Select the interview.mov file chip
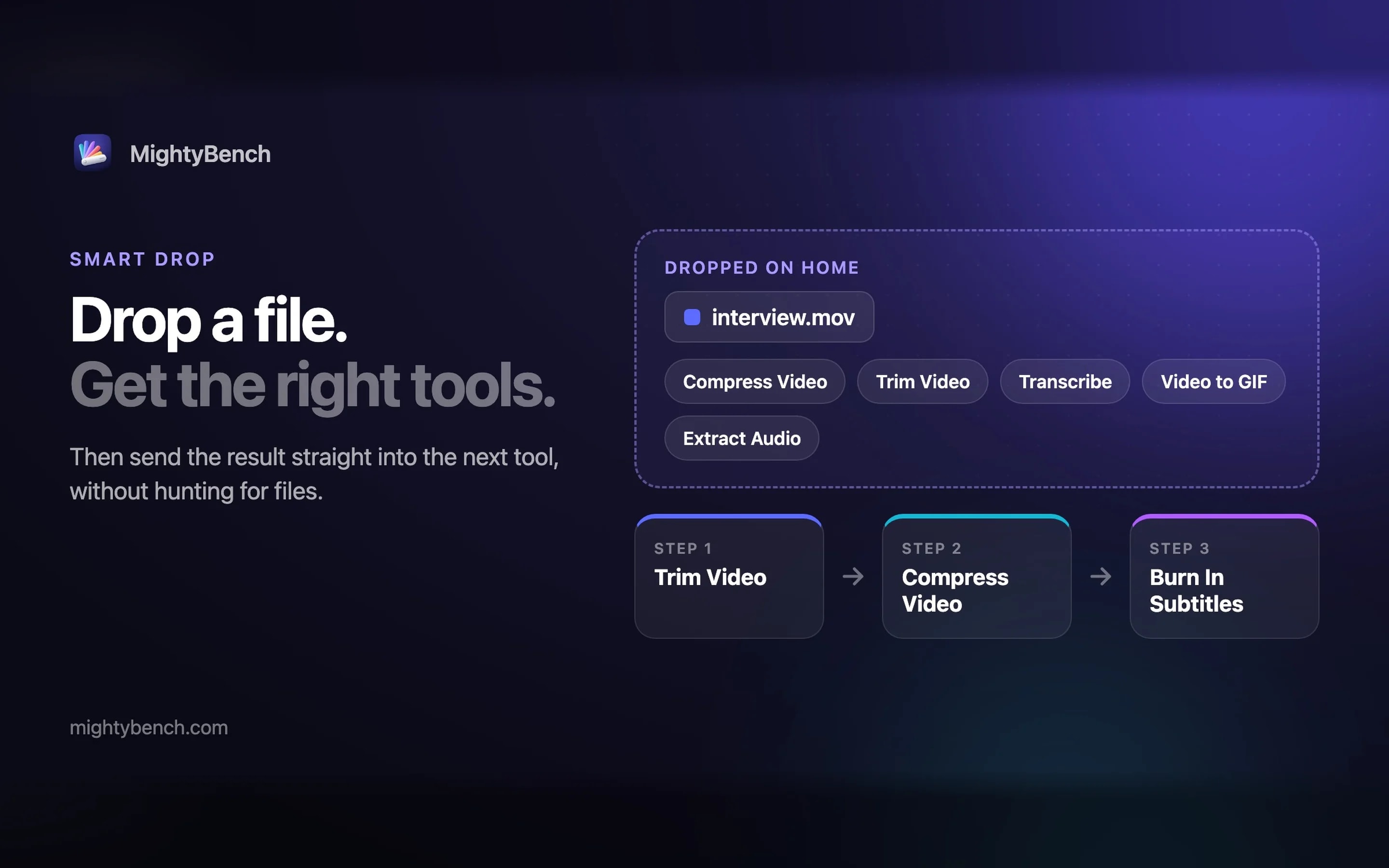1389x868 pixels. point(769,317)
